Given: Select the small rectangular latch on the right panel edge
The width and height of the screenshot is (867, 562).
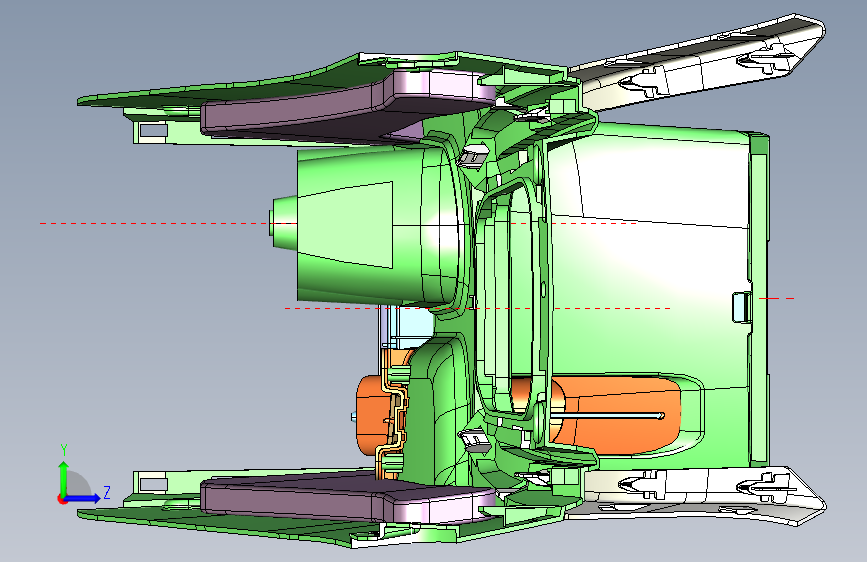Looking at the screenshot, I should click(x=742, y=306).
